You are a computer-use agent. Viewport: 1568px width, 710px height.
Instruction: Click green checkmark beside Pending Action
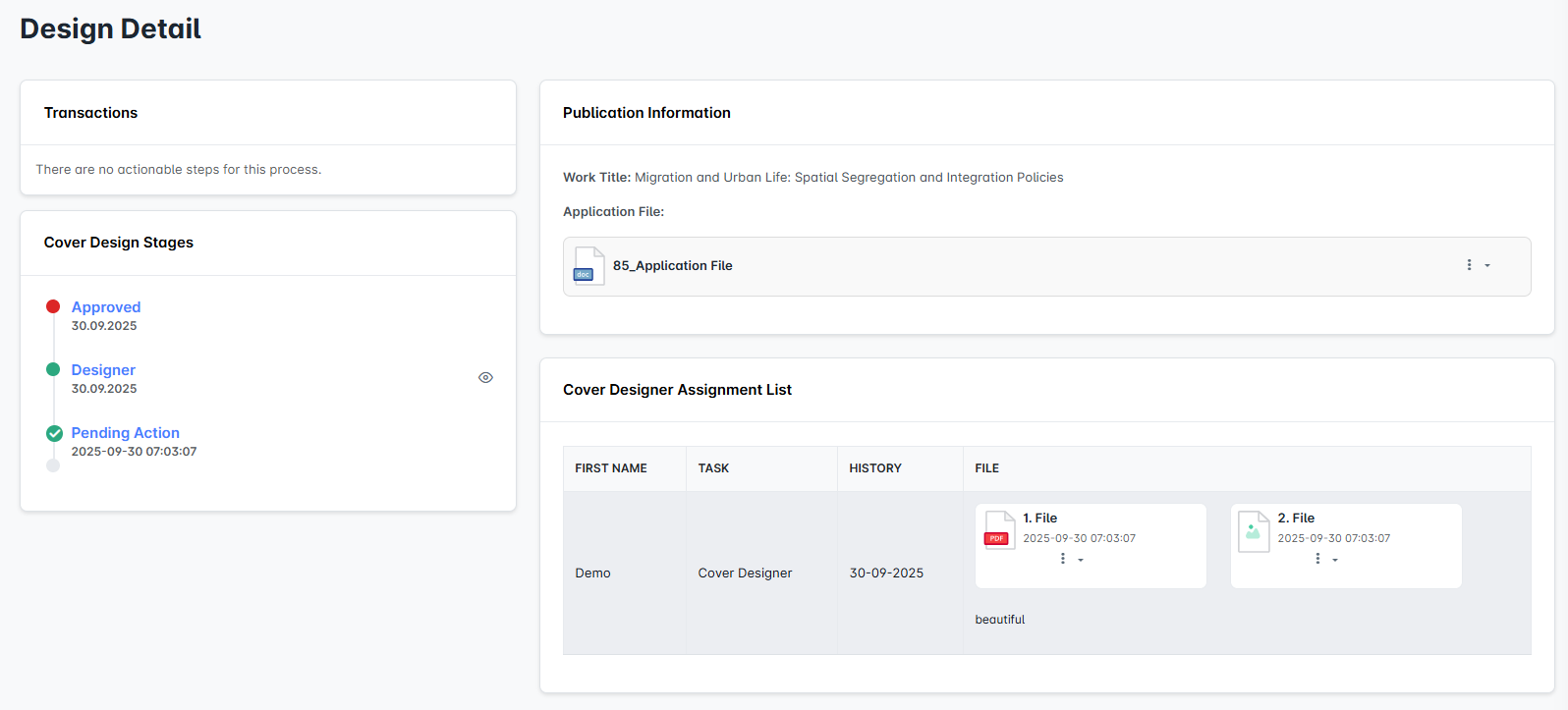tap(54, 433)
